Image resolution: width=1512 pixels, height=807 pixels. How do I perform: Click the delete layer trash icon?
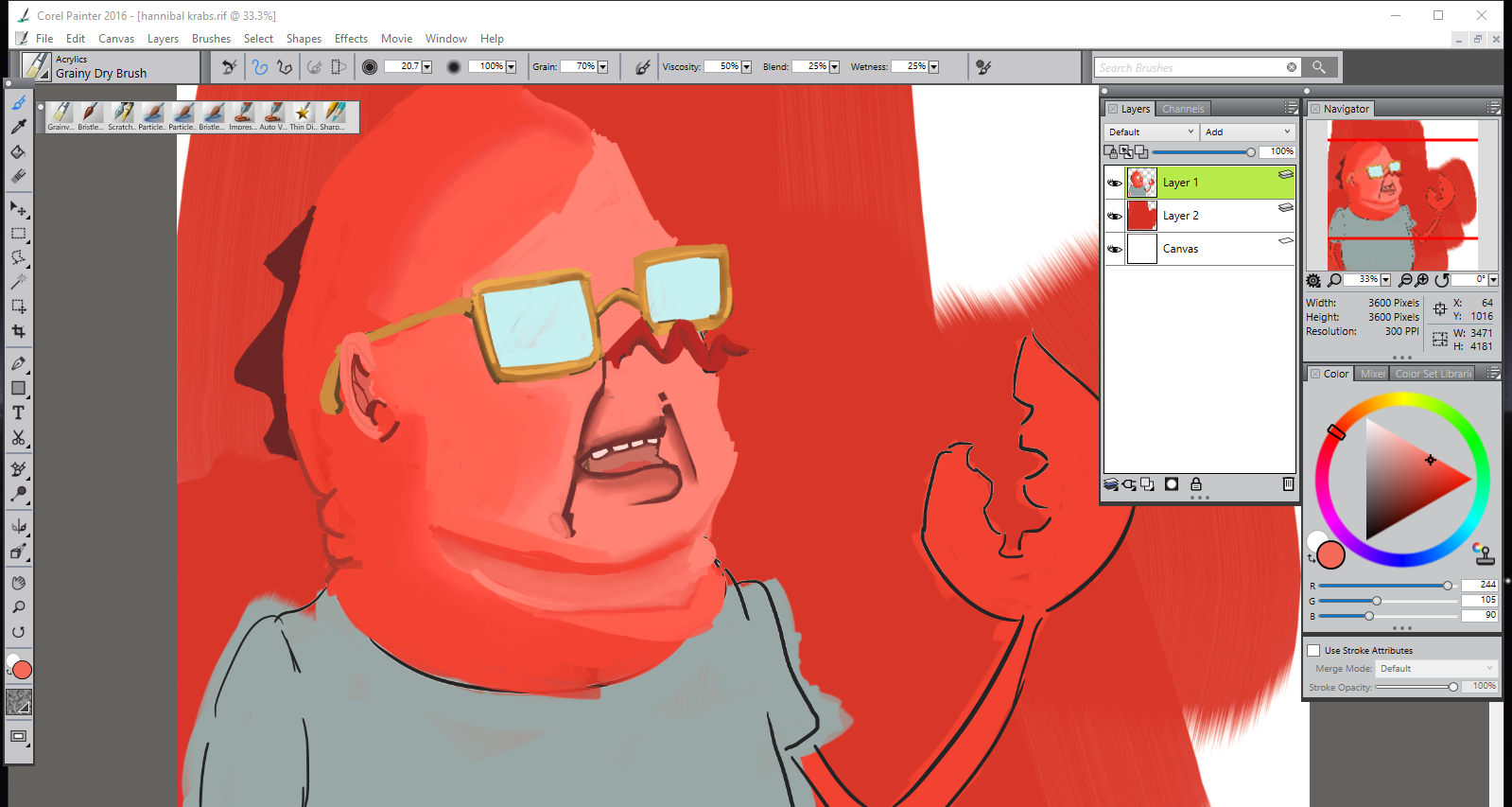(x=1288, y=484)
